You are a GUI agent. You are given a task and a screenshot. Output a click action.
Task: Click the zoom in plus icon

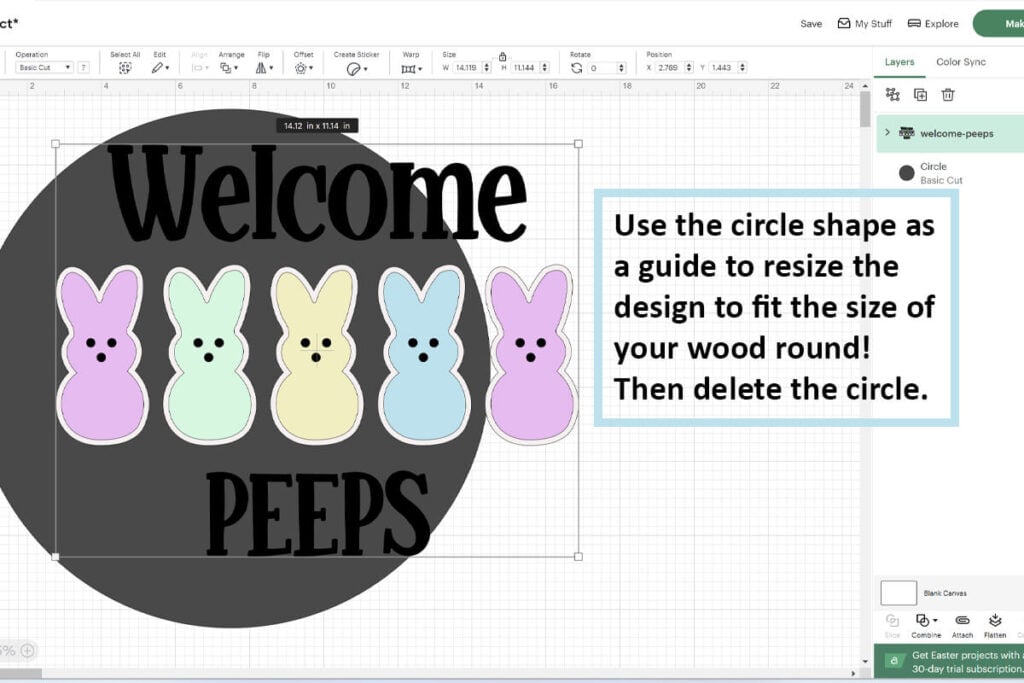(27, 650)
